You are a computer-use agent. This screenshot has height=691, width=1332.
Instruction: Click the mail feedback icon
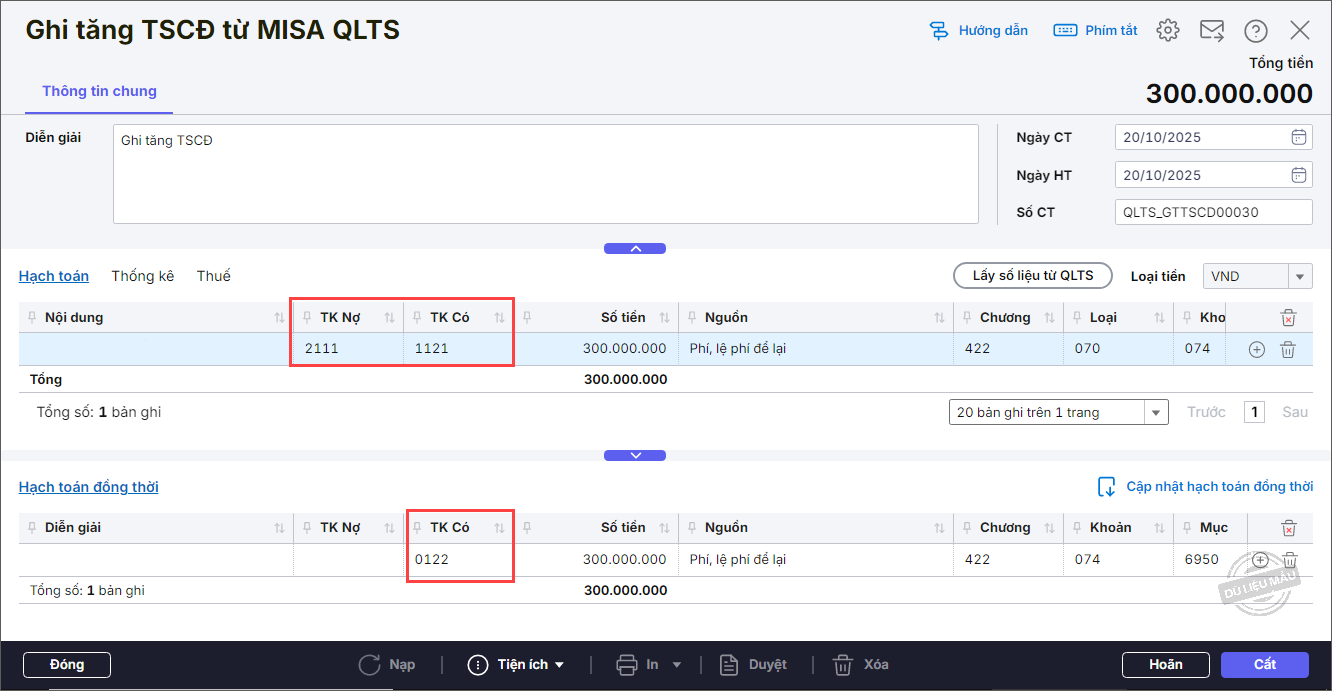[1212, 30]
